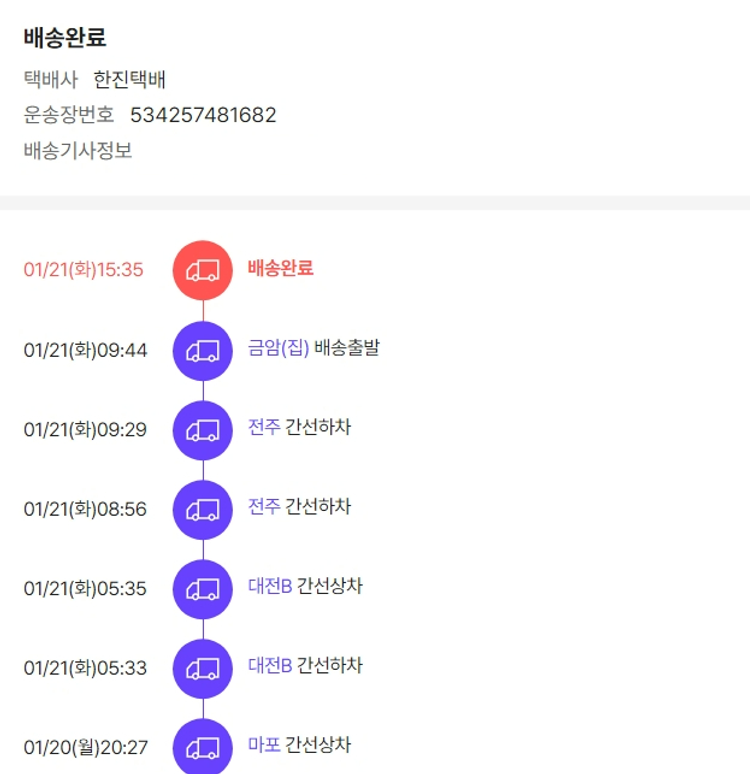Open the 대전B link in the 05:33 entry
The image size is (750, 774).
pyautogui.click(x=270, y=666)
